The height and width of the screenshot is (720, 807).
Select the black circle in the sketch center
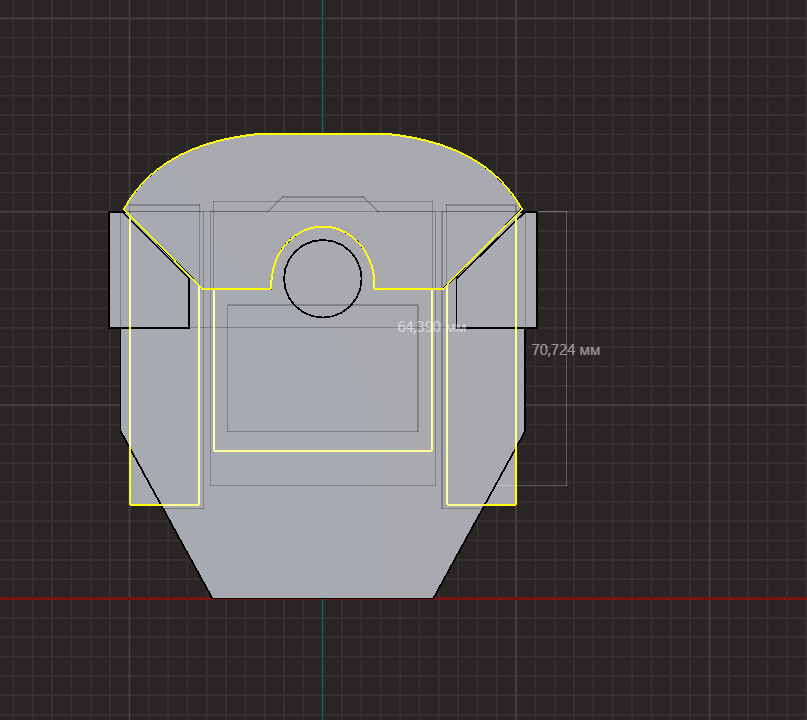tap(285, 279)
